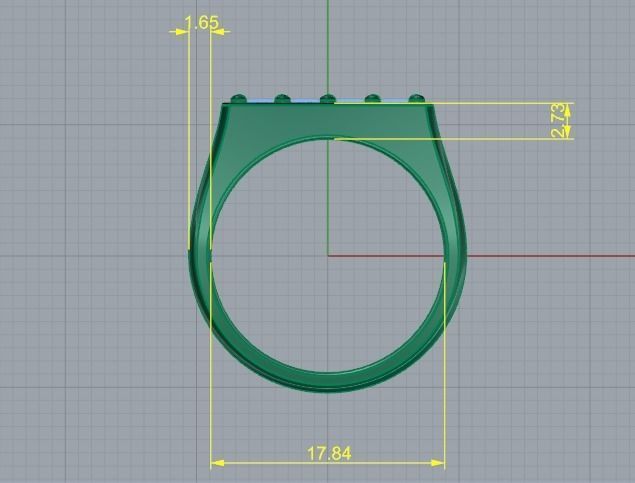
Task: Select the 17.84 dimension text
Action: (x=329, y=453)
